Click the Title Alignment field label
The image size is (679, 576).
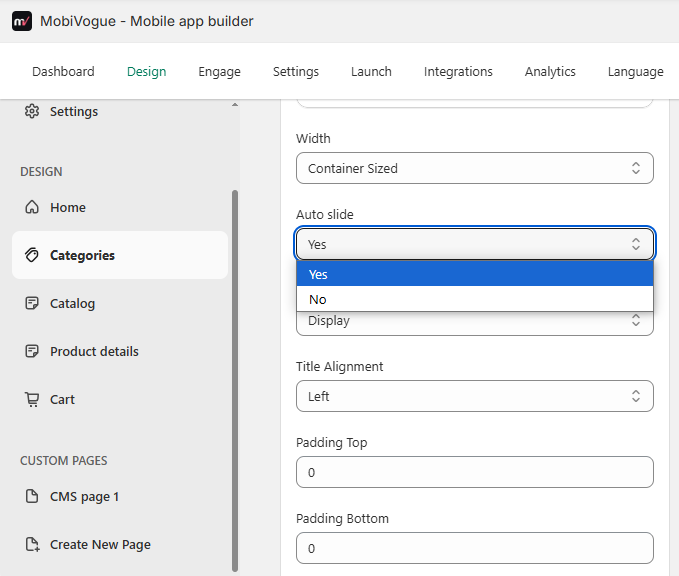[340, 367]
